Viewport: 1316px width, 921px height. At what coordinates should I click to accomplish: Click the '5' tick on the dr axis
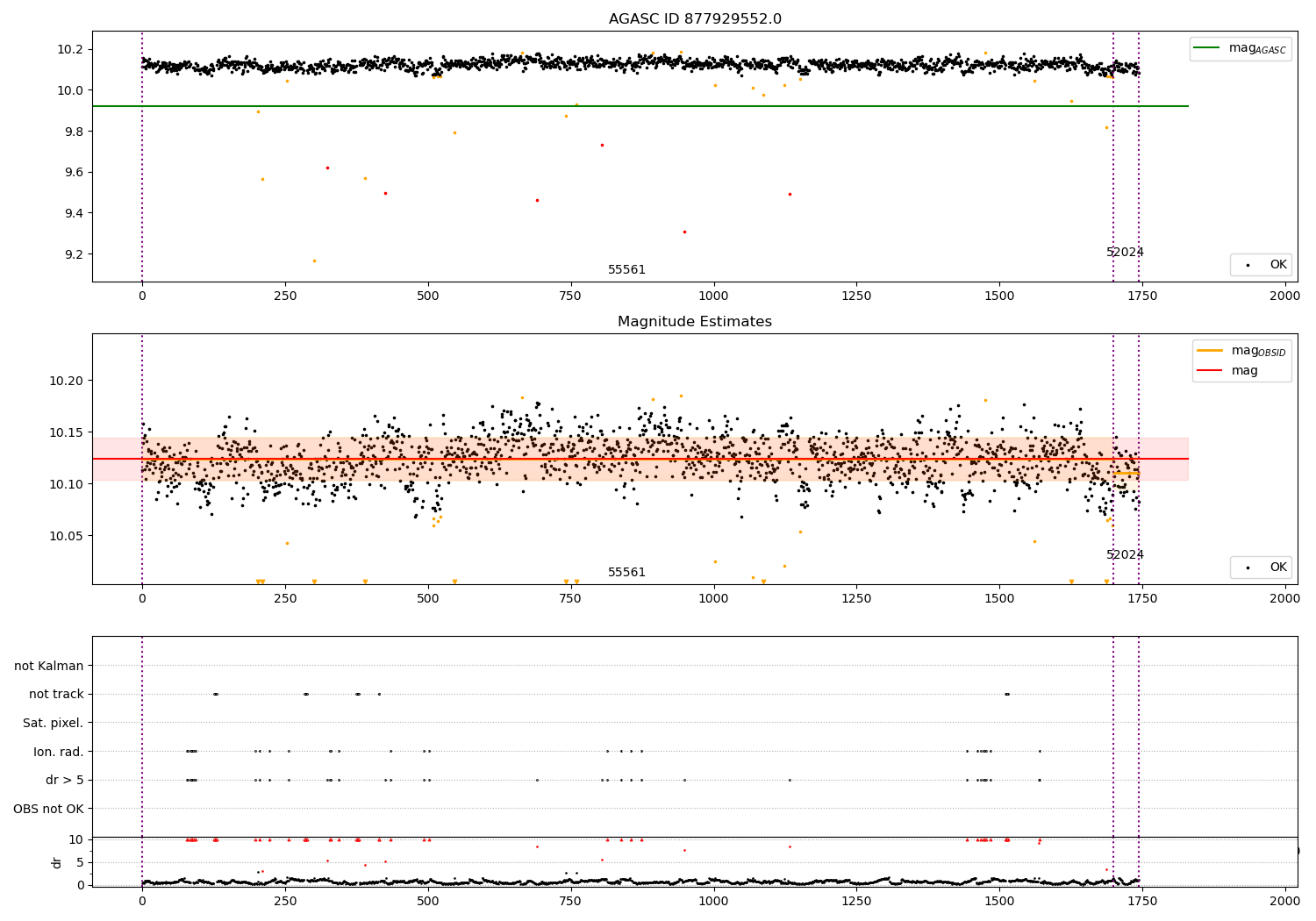coord(80,862)
